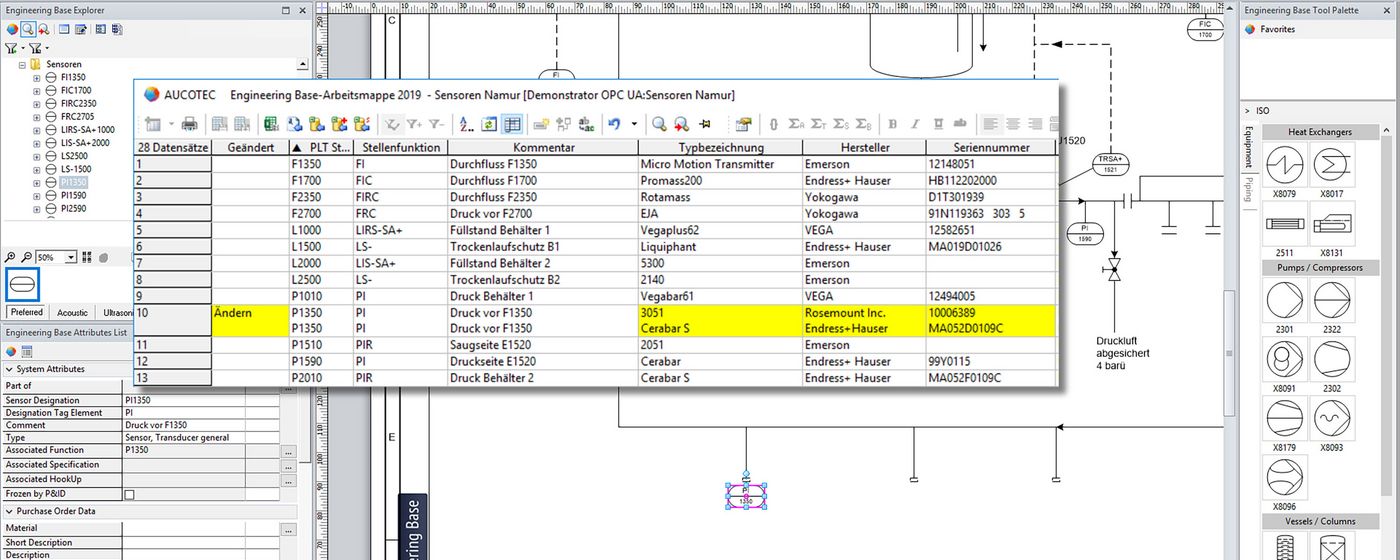This screenshot has width=1400, height=560.
Task: Open the Piping vertical tab in tool palette
Action: click(1248, 191)
